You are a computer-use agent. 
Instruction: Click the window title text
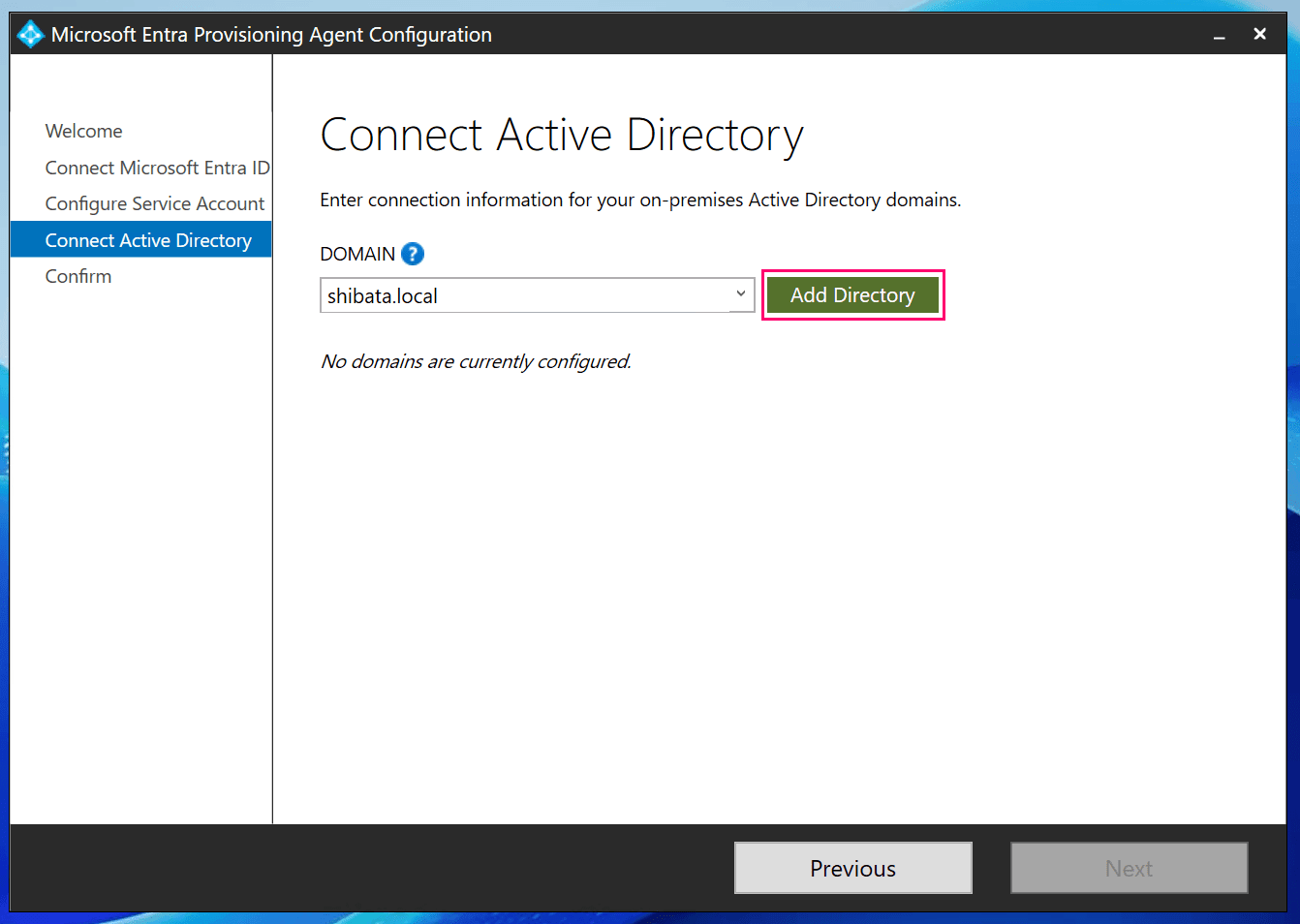[271, 35]
